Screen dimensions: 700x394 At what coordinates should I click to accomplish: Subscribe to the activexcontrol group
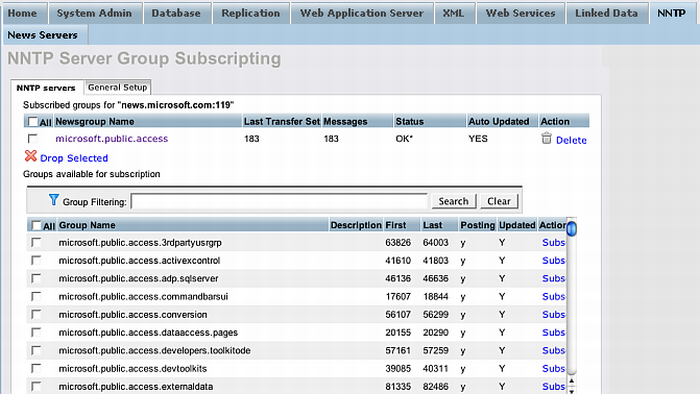pos(553,260)
